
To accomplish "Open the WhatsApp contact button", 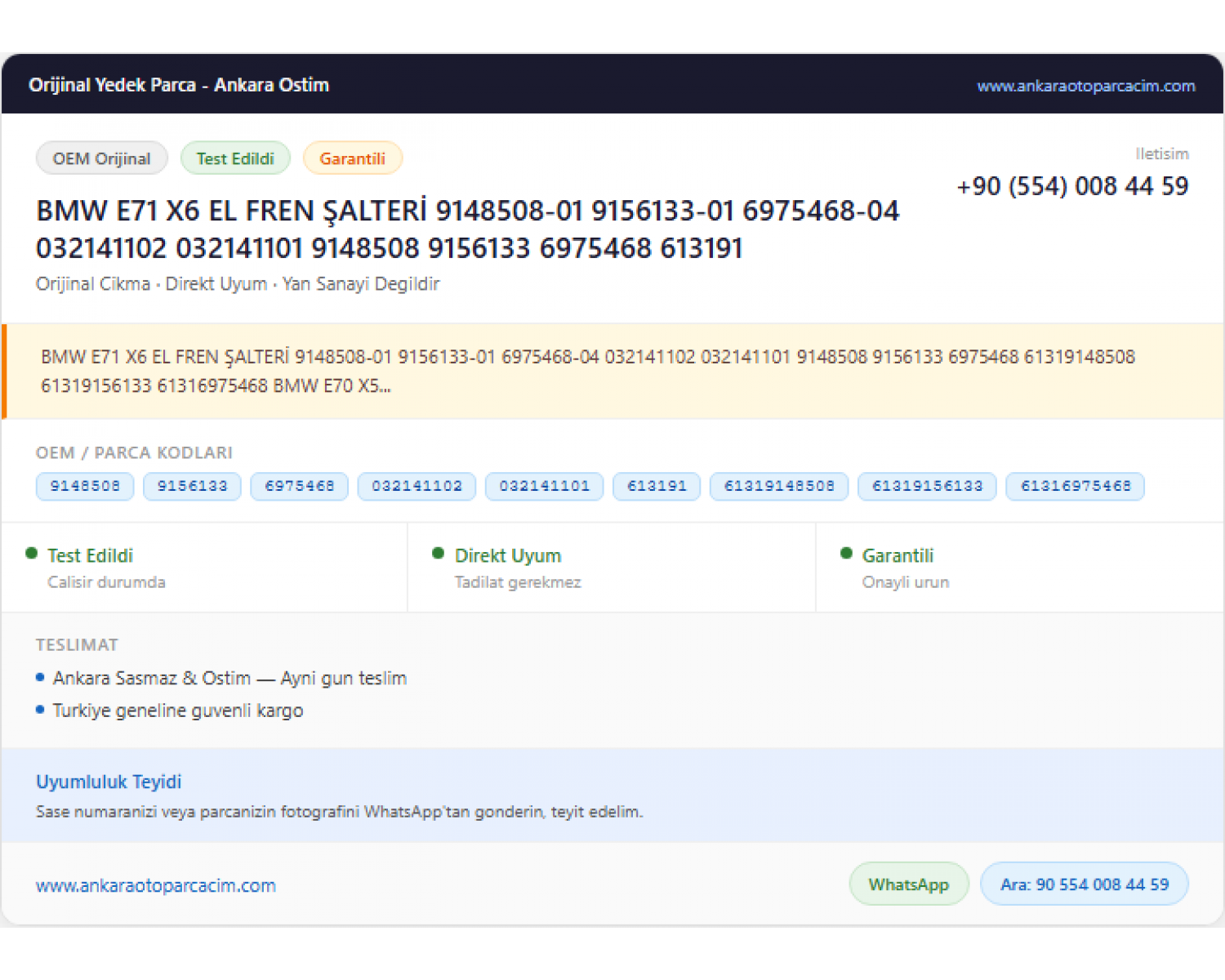I will click(909, 884).
